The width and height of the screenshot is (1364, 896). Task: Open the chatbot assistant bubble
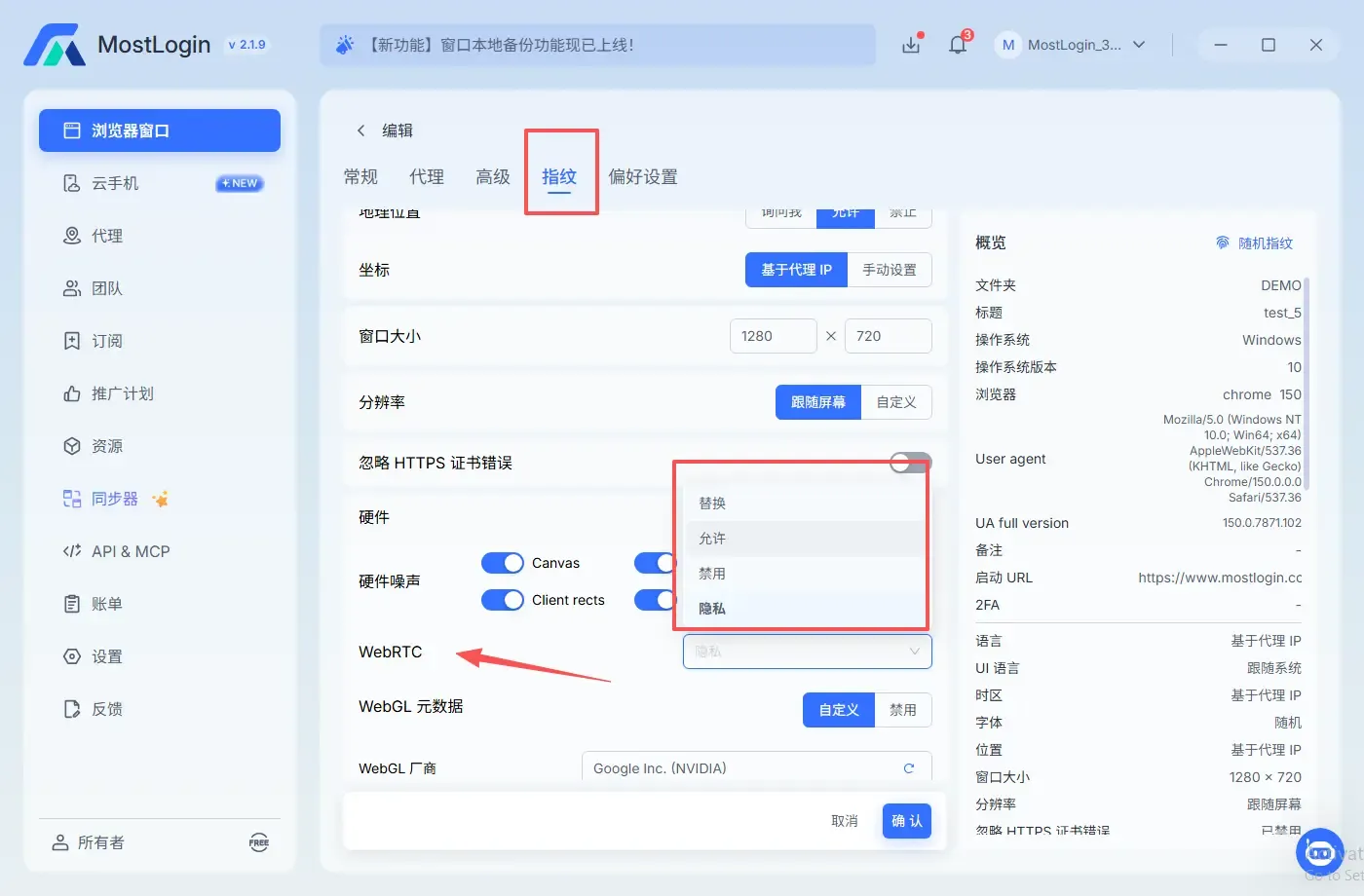(x=1319, y=853)
